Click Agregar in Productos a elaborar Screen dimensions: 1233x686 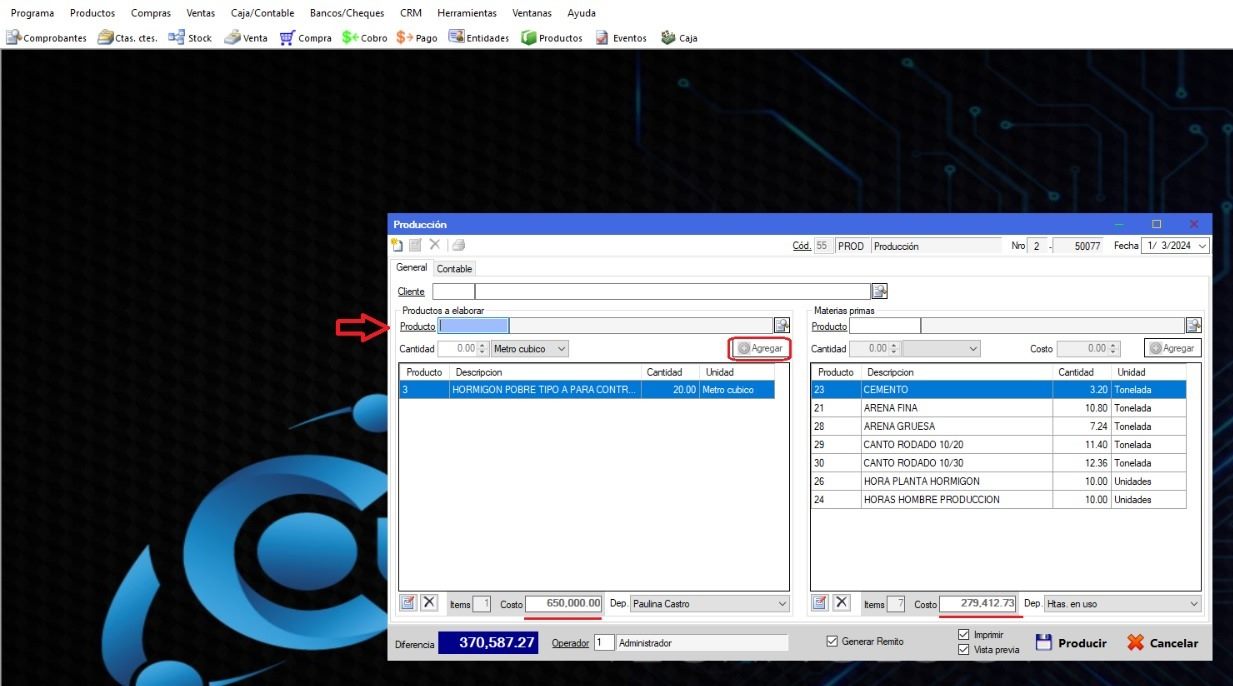tap(760, 348)
